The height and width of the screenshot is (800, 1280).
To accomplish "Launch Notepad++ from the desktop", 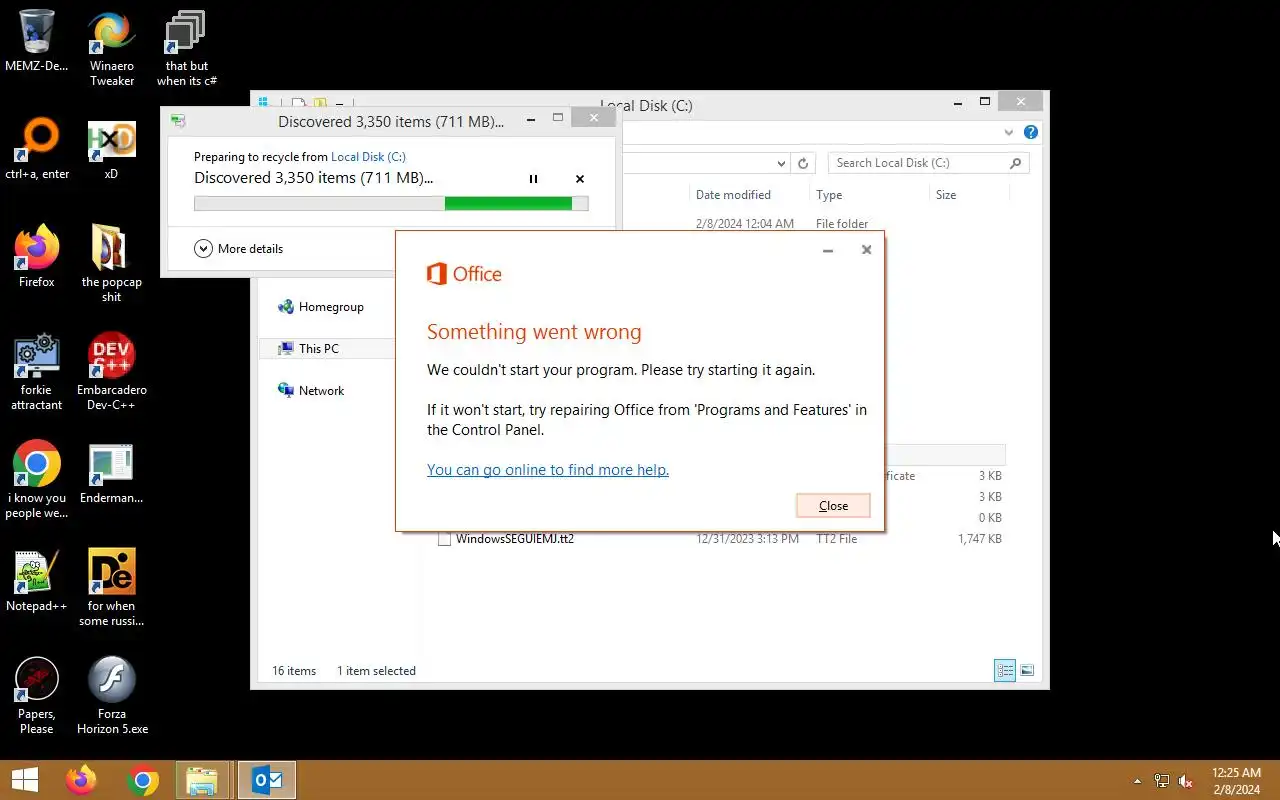I will [37, 581].
